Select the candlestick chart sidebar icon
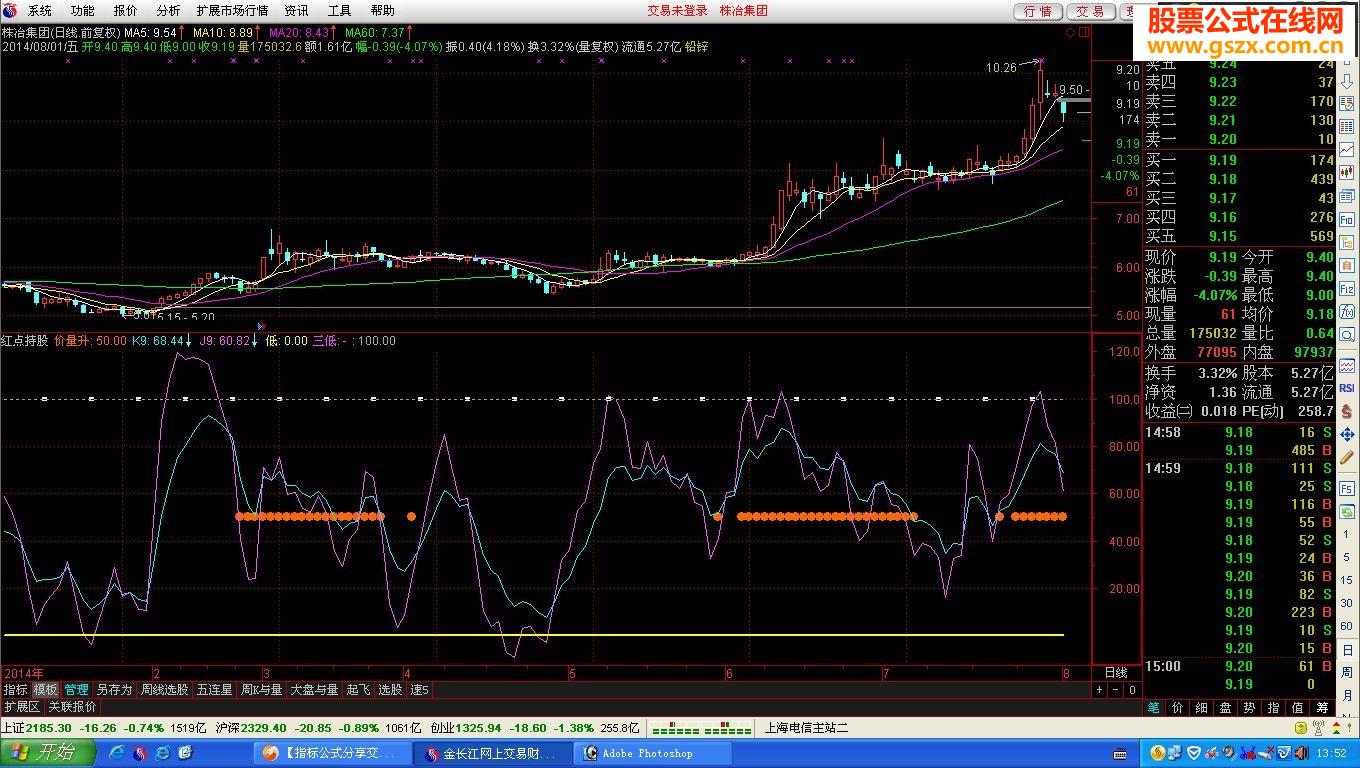 [1347, 172]
